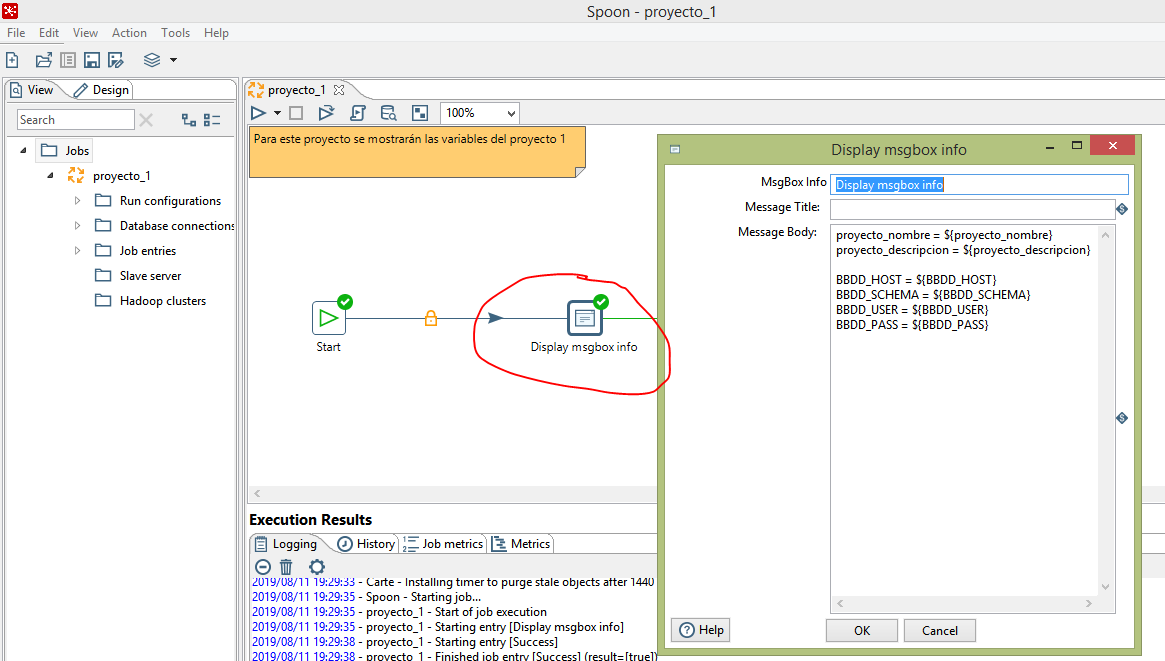
Task: Open file using the folder icon
Action: tap(44, 60)
